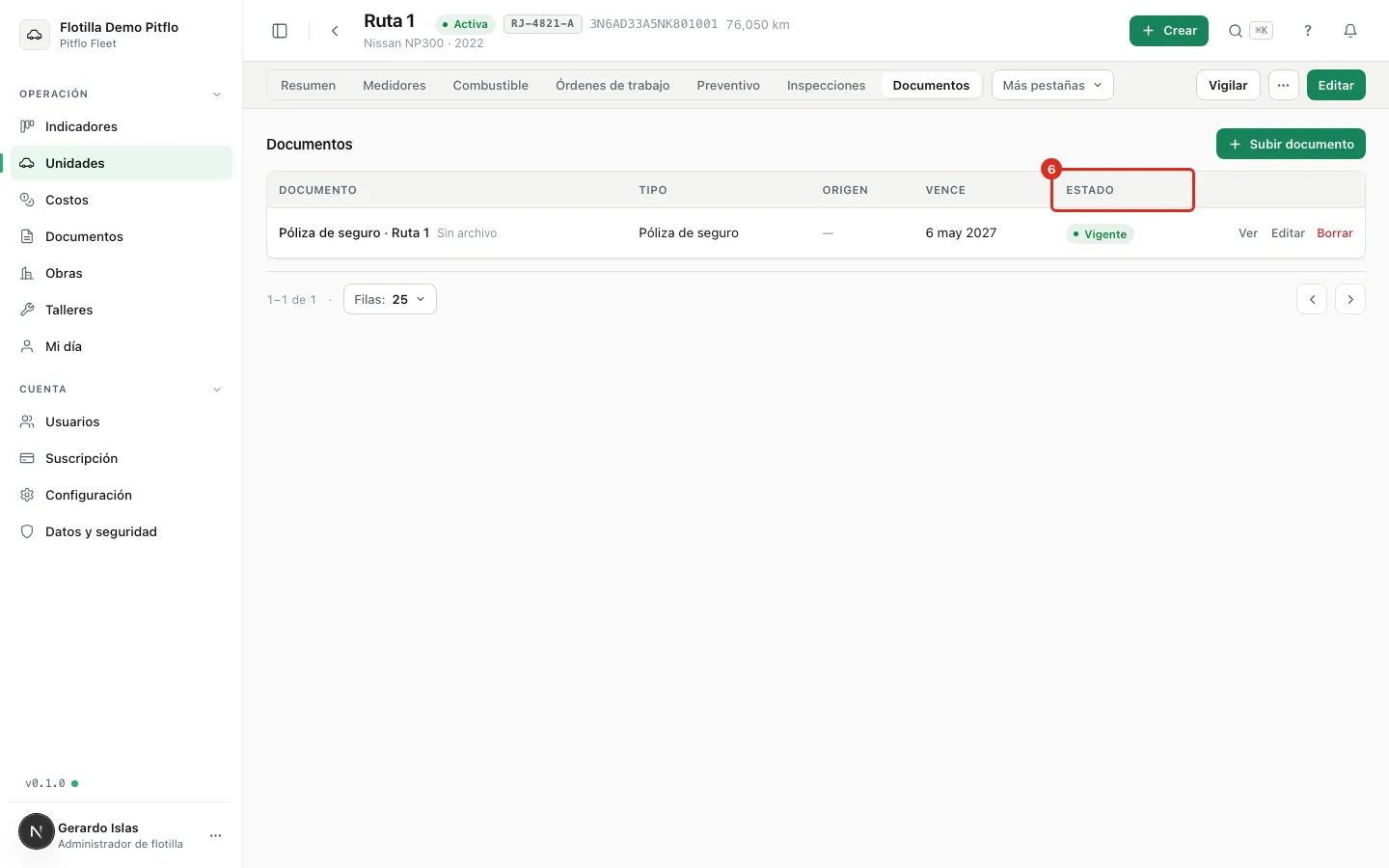Open Indicadores in the sidebar
Image resolution: width=1389 pixels, height=868 pixels.
pos(122,126)
